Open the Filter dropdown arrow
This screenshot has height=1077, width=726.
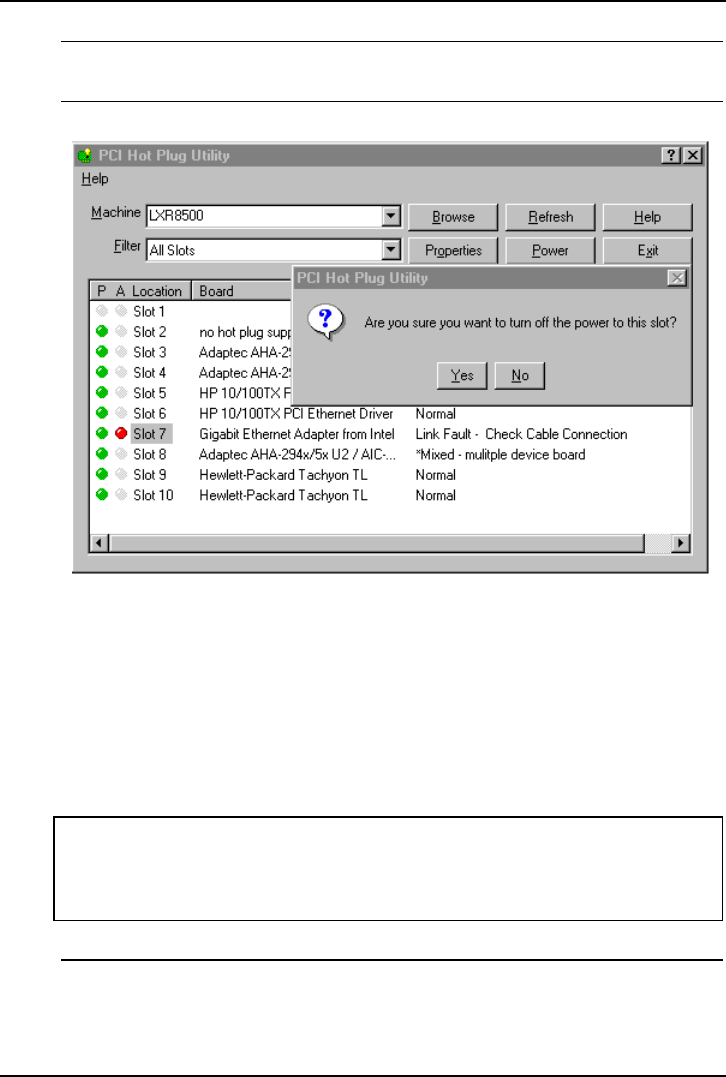pyautogui.click(x=391, y=249)
